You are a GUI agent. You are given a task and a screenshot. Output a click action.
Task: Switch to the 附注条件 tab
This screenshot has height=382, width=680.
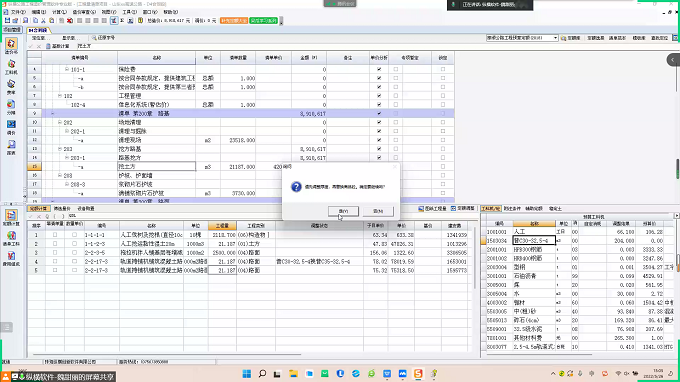pyautogui.click(x=512, y=209)
